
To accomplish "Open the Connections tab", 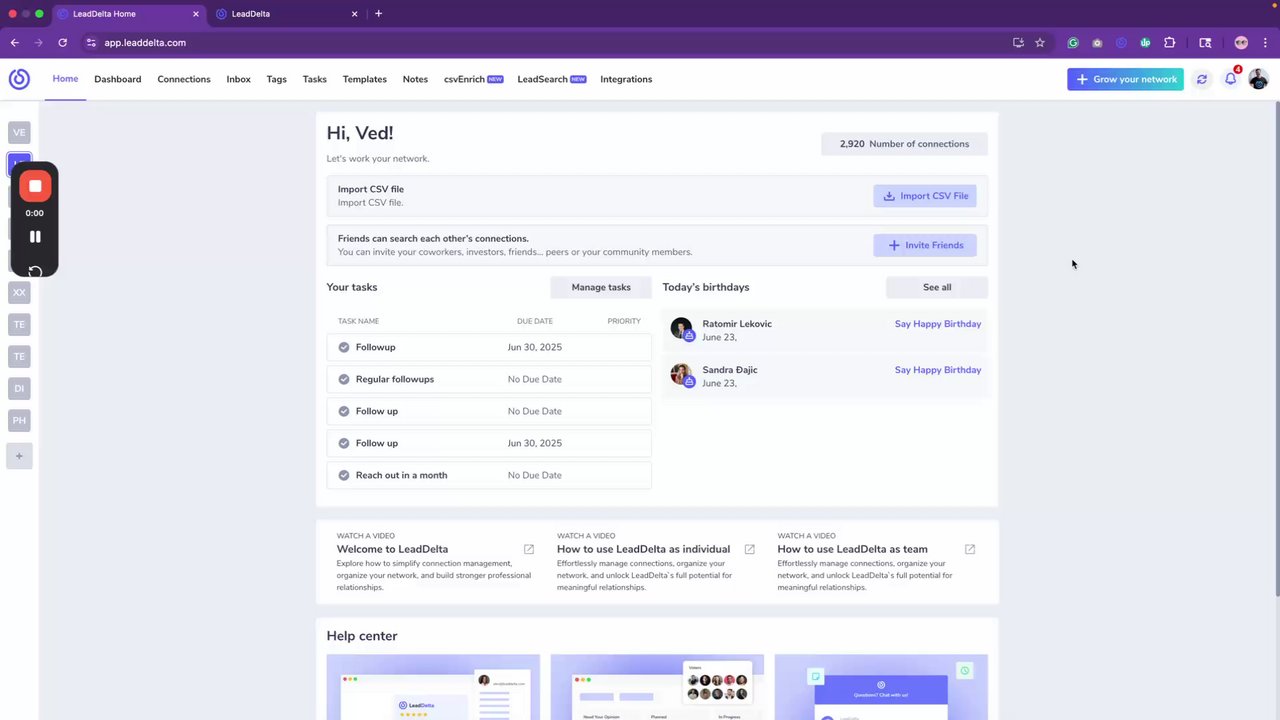I will (184, 79).
